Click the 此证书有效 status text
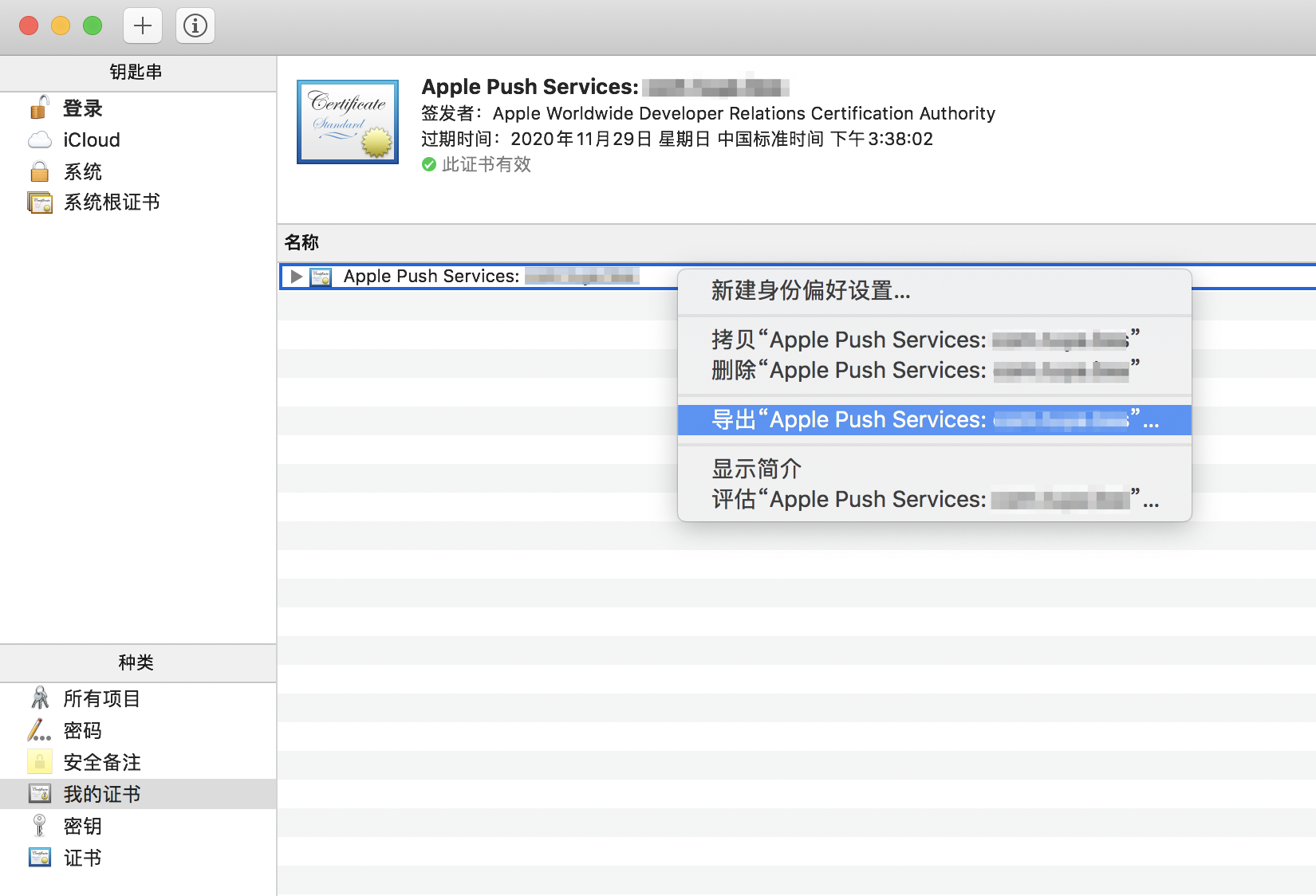Viewport: 1316px width, 896px height. [x=487, y=164]
